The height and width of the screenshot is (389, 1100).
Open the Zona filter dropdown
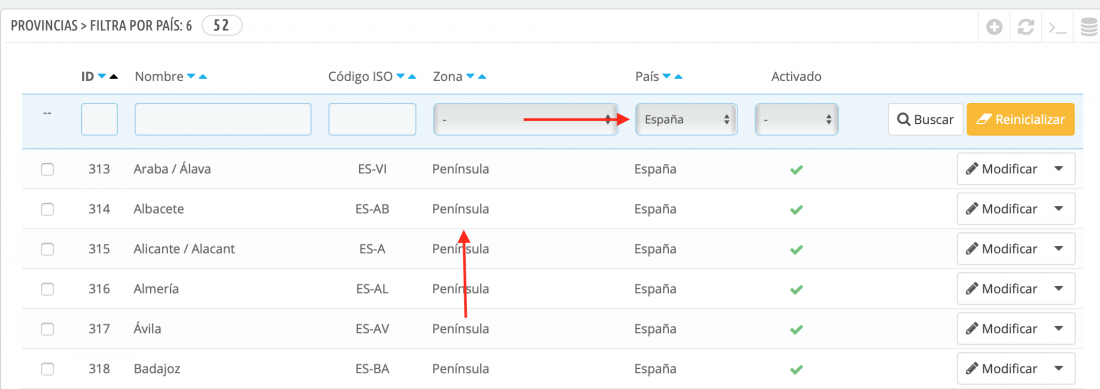click(525, 120)
